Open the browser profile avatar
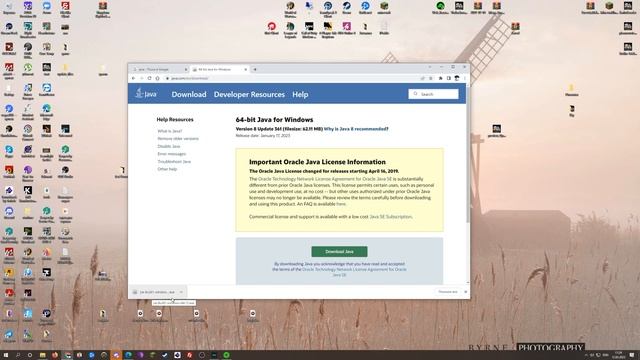This screenshot has height=360, width=640. (x=457, y=78)
